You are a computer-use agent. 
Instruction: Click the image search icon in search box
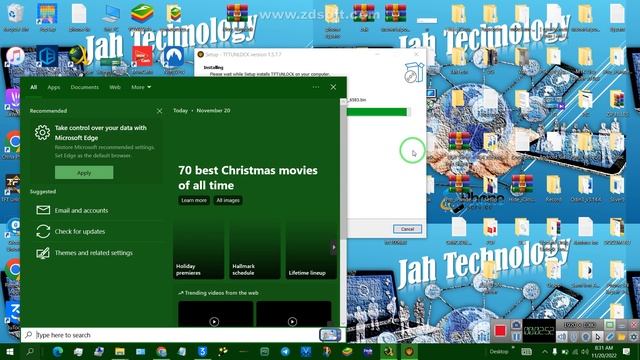click(x=330, y=335)
